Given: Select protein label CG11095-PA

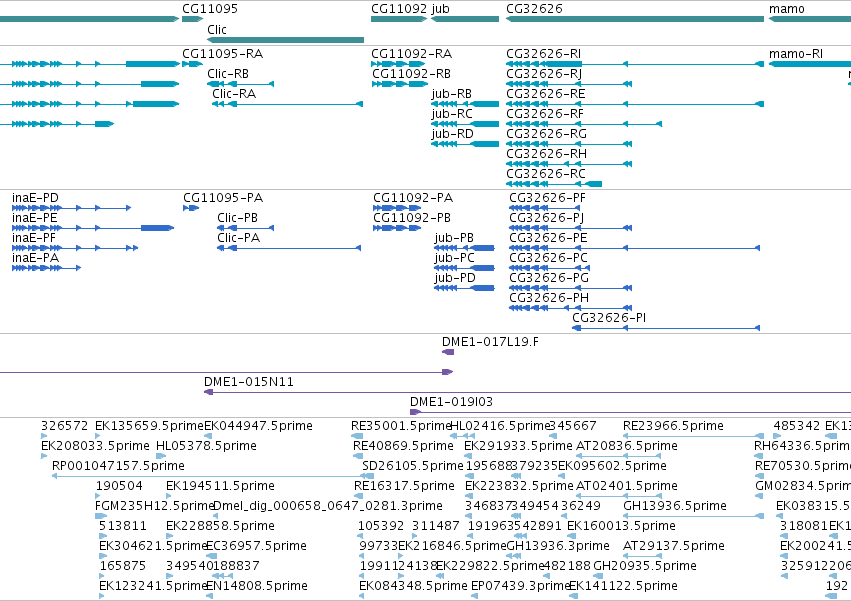Looking at the screenshot, I should [223, 198].
